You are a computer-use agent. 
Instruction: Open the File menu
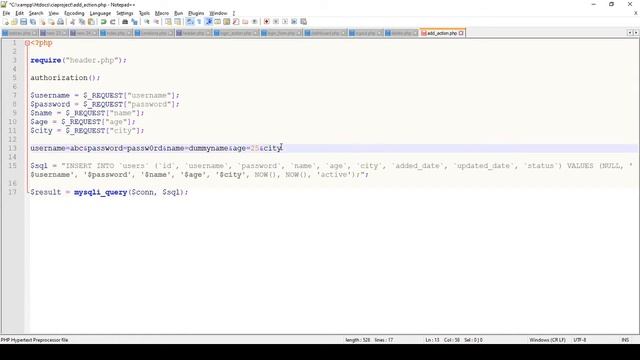pos(6,13)
